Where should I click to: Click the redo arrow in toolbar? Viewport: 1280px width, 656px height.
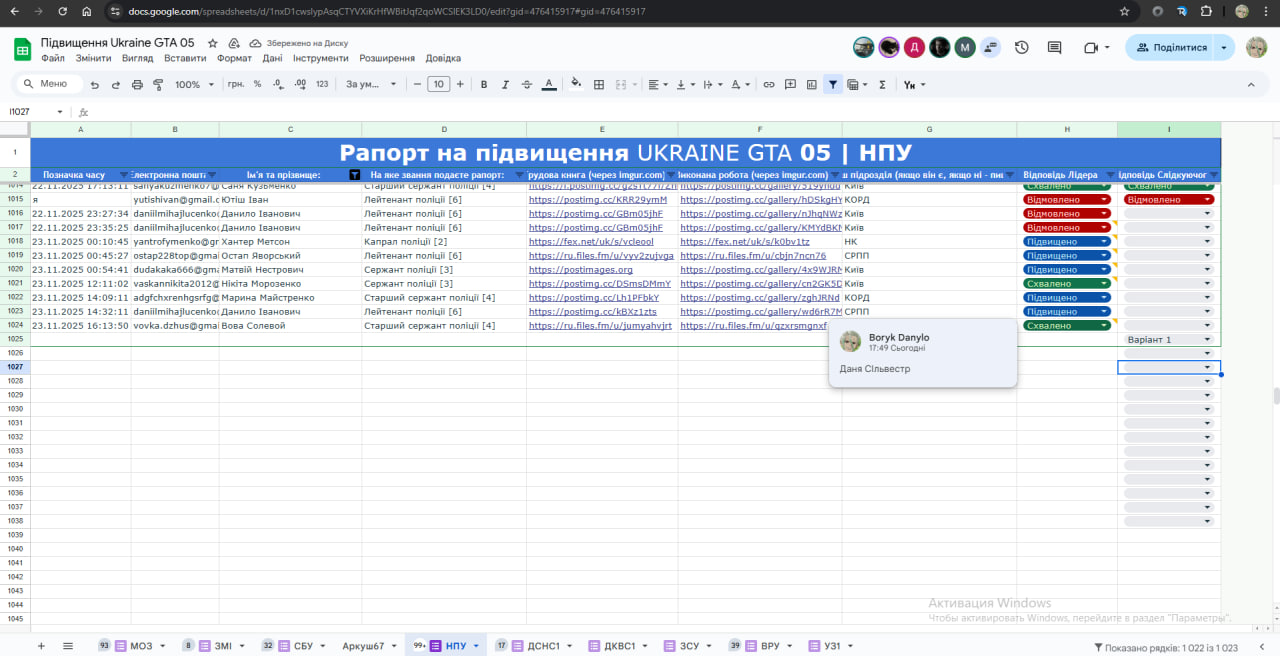click(116, 85)
